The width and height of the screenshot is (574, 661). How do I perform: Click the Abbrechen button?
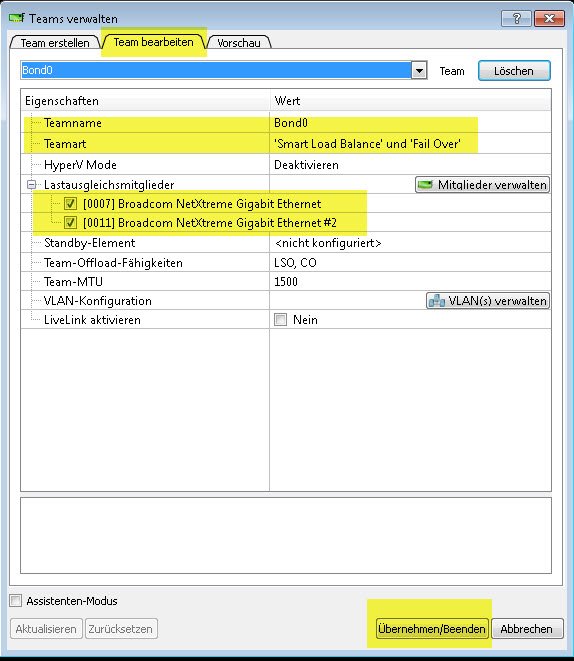pos(526,629)
